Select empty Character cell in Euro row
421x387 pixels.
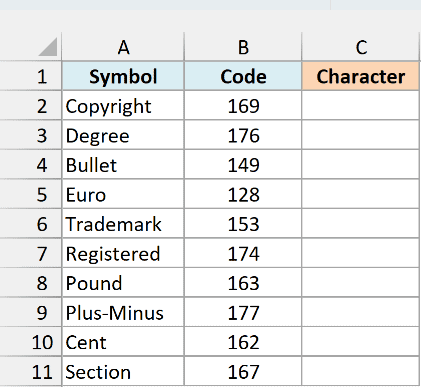(361, 194)
